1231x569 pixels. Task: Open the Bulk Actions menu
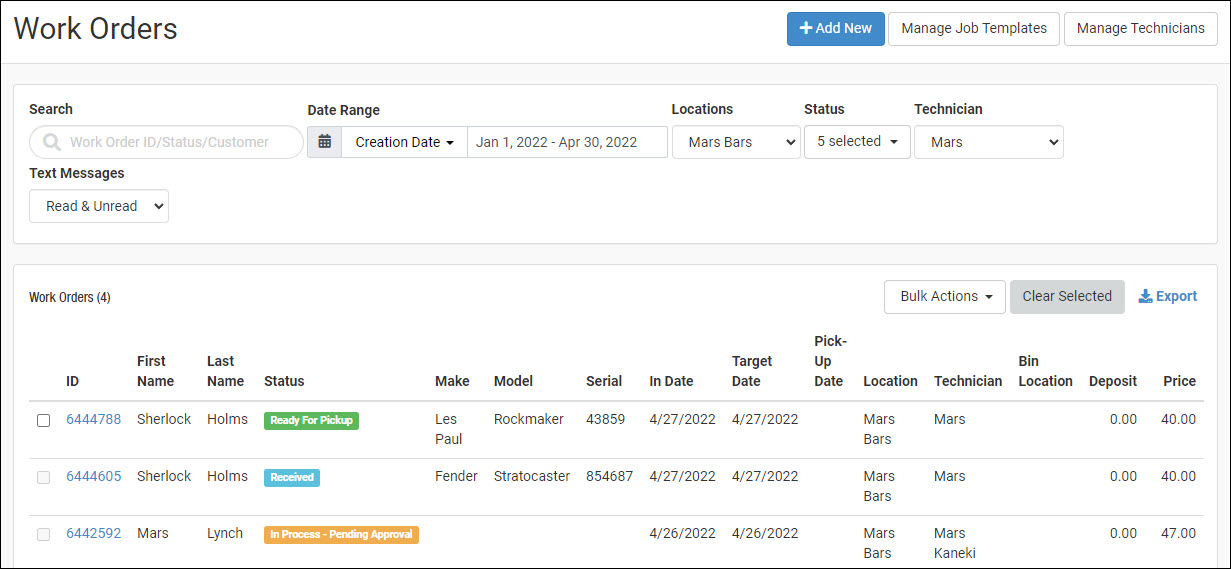tap(944, 297)
